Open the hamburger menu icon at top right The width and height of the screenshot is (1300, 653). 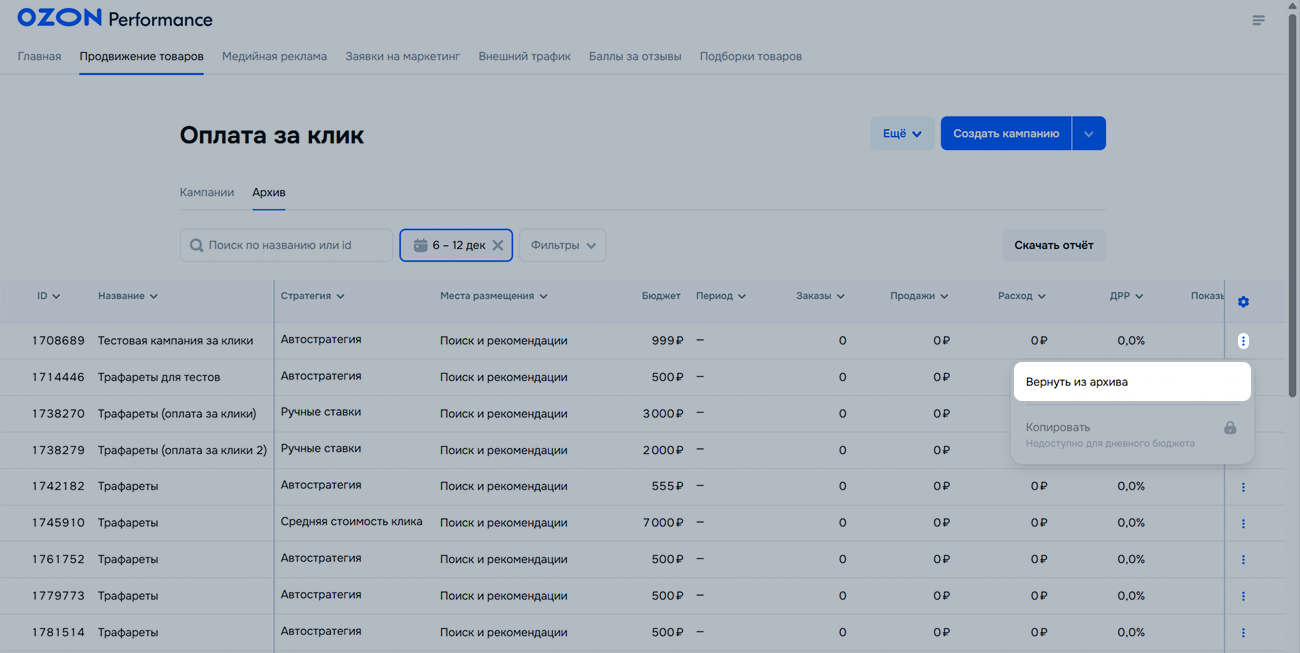(1258, 20)
